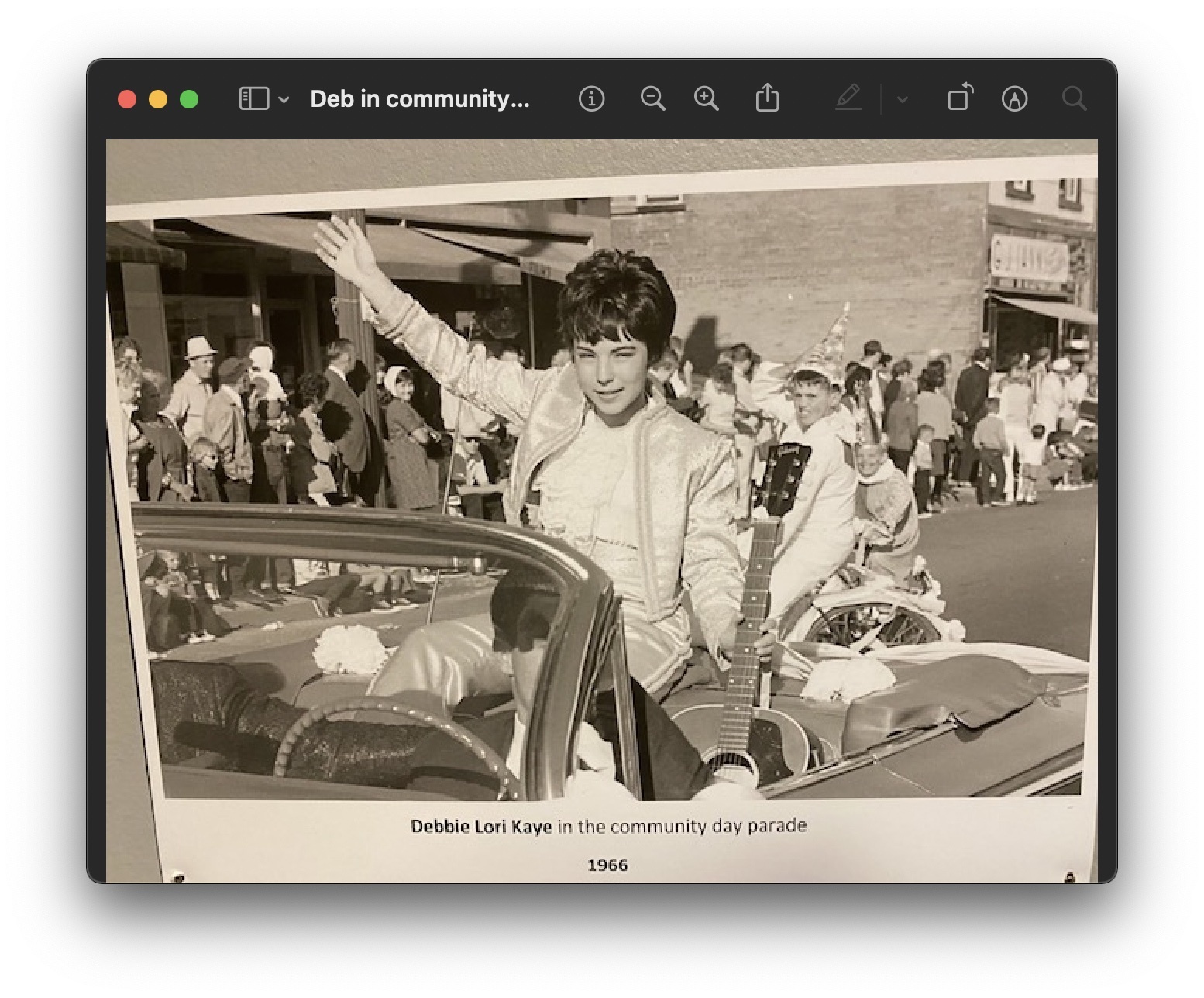Close the Preview window
This screenshot has height=998, width=1204.
(127, 100)
